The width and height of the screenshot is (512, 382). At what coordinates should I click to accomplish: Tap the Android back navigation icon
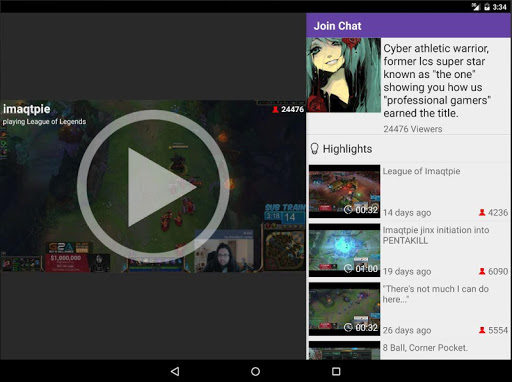click(175, 371)
